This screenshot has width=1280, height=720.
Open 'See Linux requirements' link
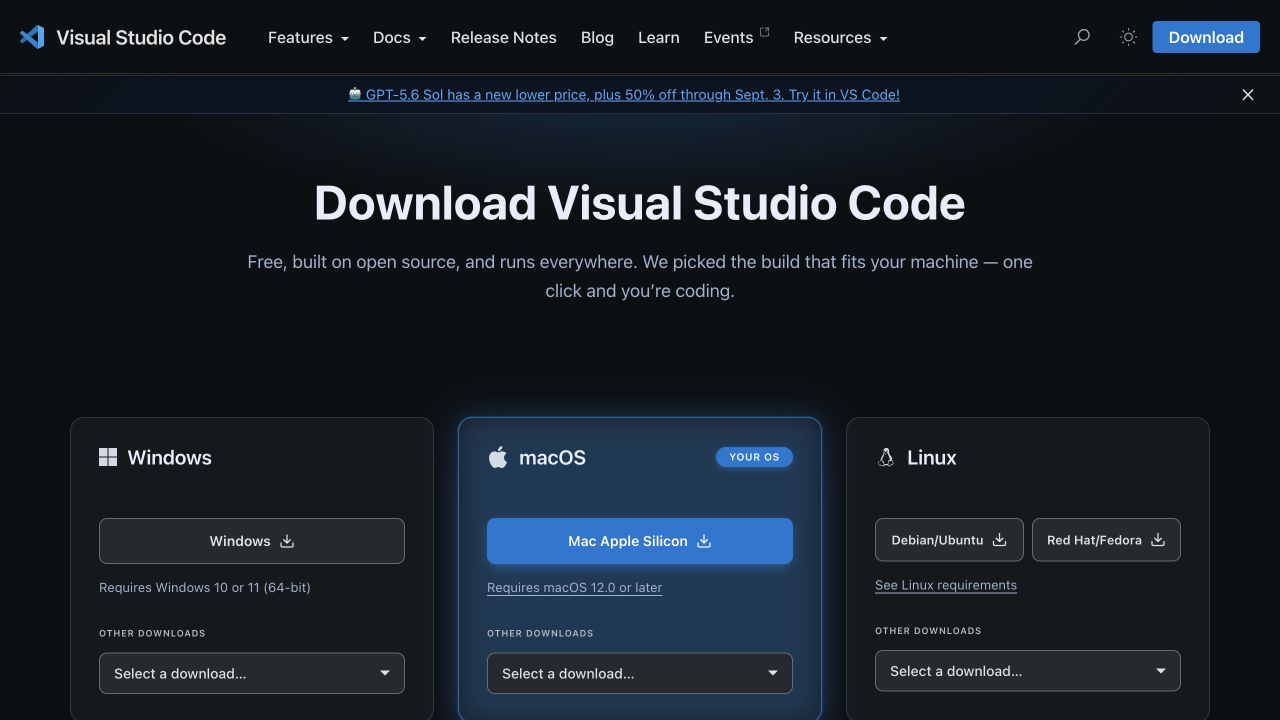(x=946, y=586)
